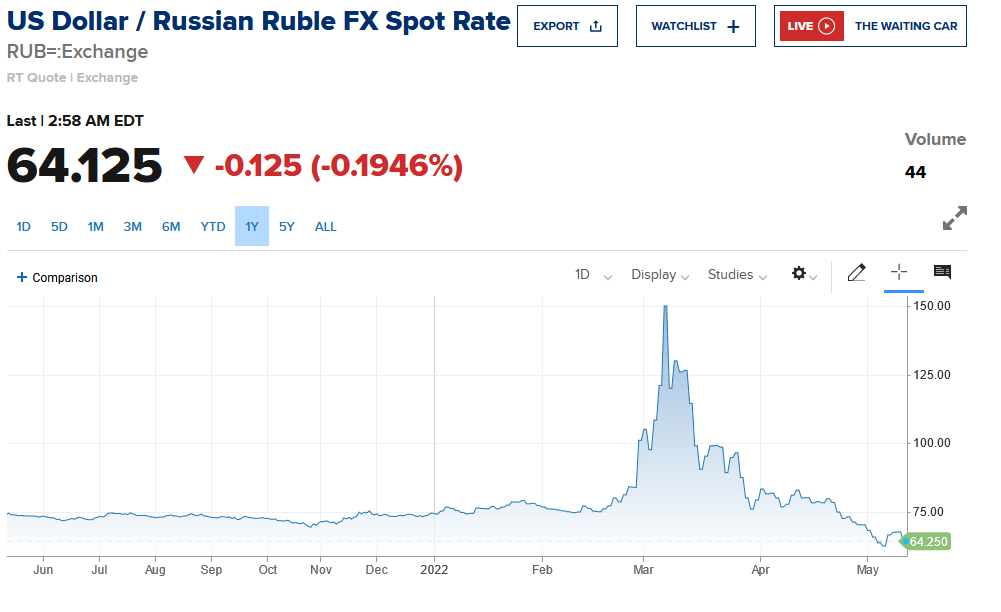The width and height of the screenshot is (1001, 612).
Task: Click the 64.250 price marker label
Action: [x=926, y=542]
